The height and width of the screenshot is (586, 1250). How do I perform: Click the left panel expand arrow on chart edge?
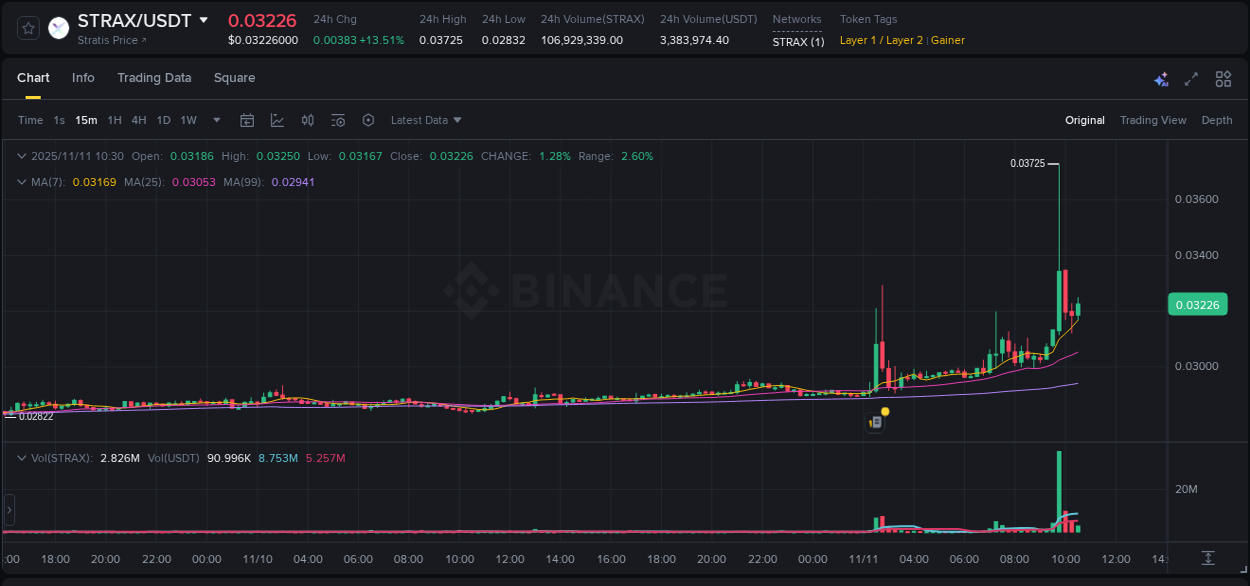pos(8,510)
